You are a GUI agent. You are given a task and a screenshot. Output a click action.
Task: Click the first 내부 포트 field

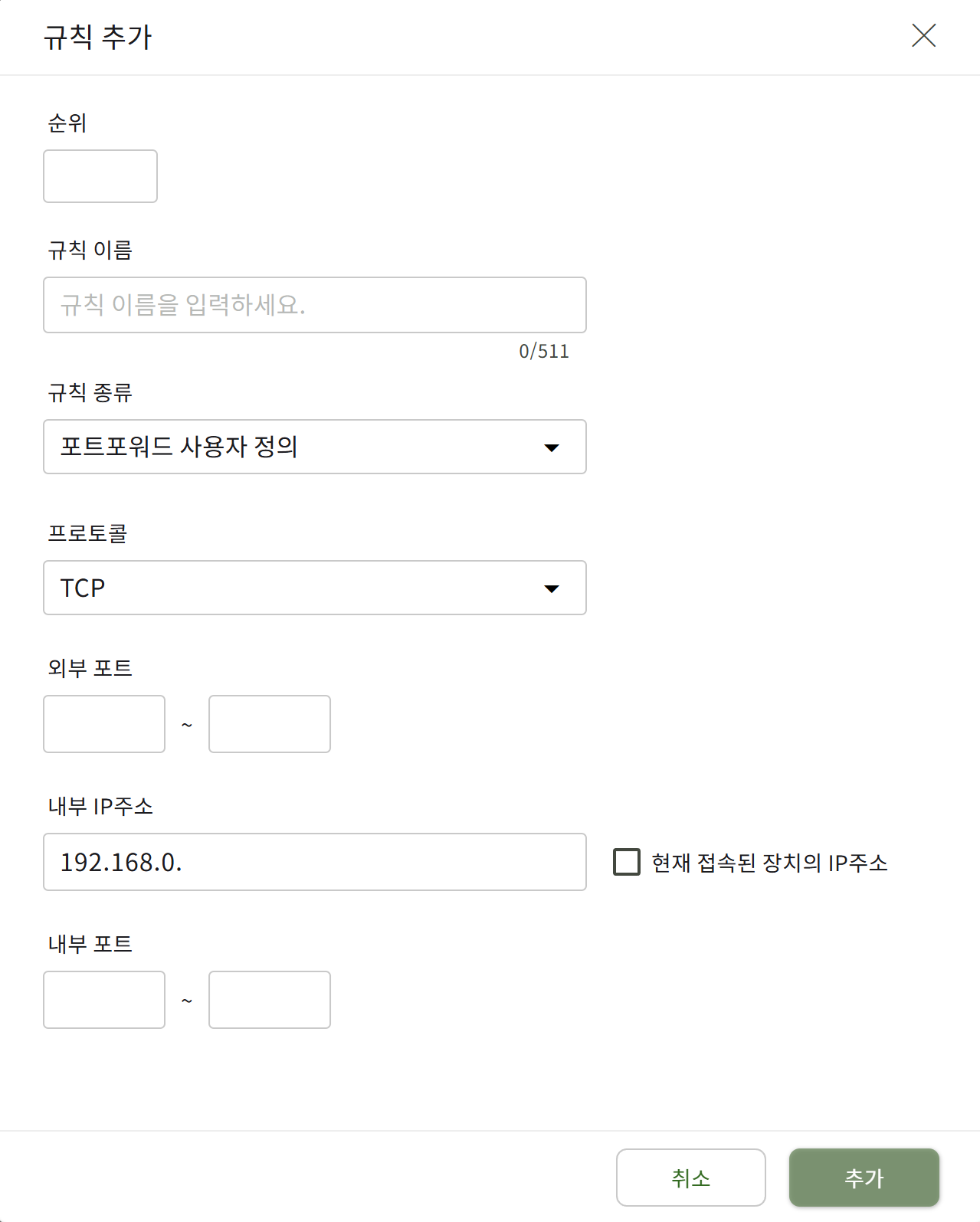coord(103,1000)
